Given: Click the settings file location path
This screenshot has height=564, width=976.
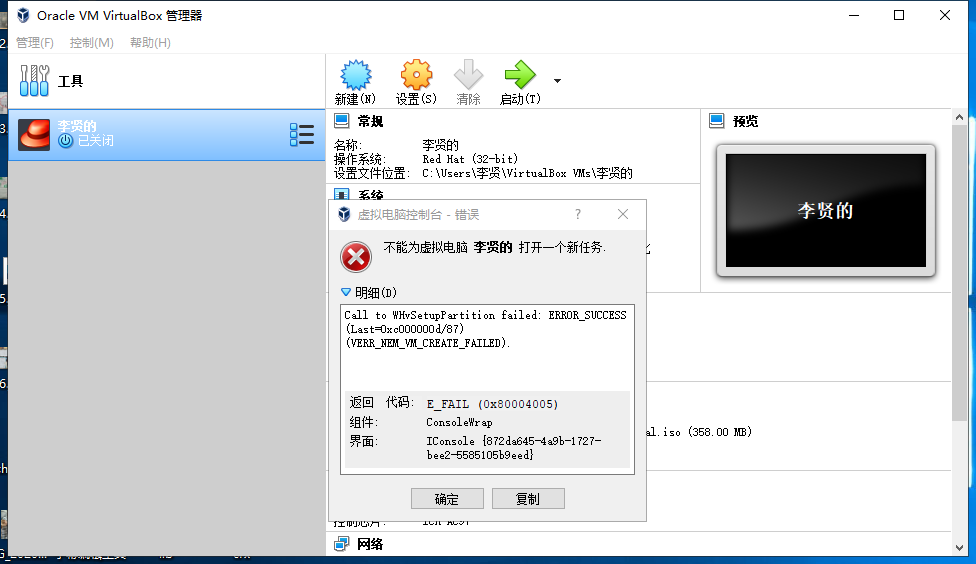Looking at the screenshot, I should 527,174.
